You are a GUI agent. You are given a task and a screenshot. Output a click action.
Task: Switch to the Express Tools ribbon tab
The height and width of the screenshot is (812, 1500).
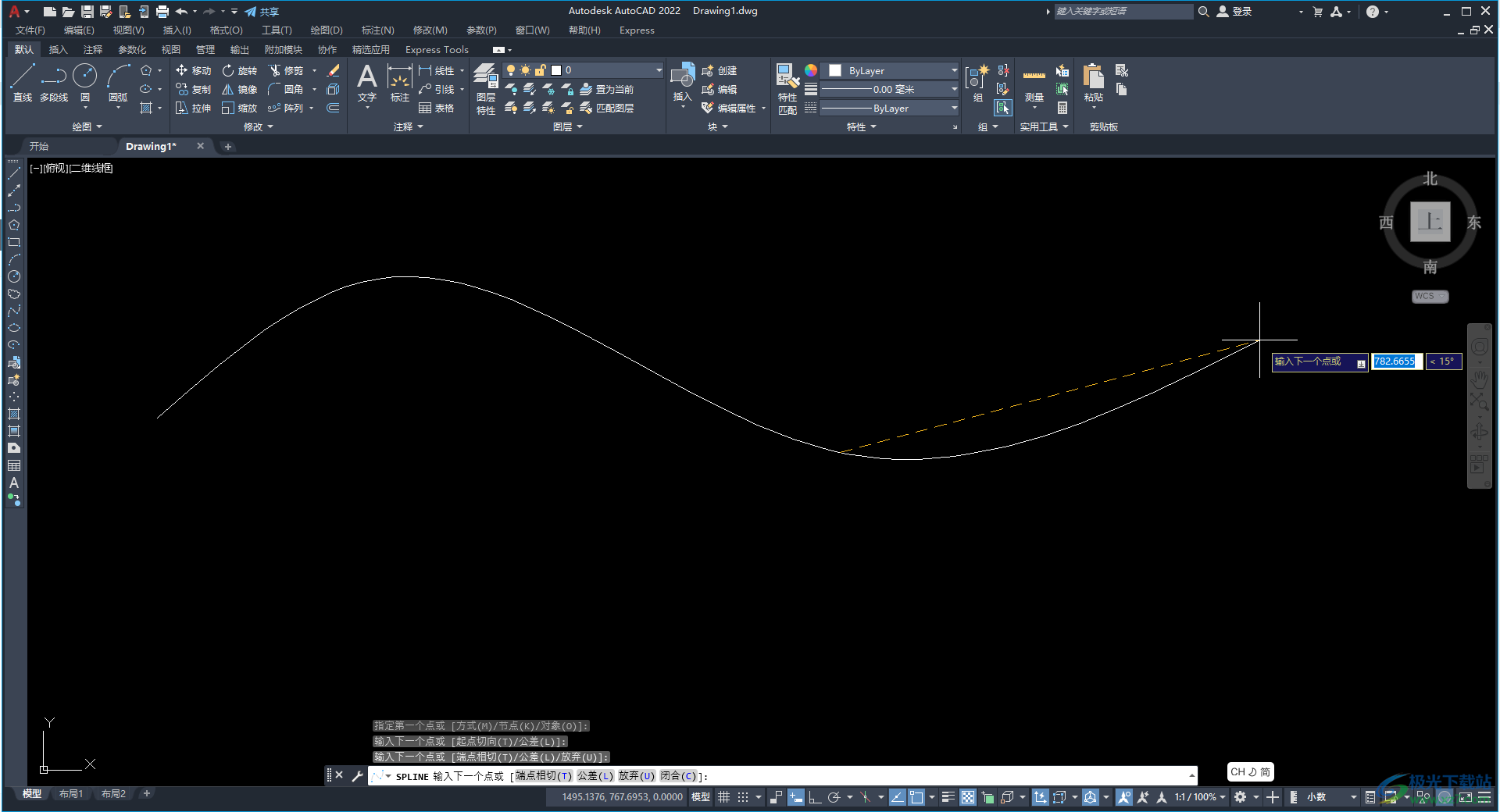[437, 49]
